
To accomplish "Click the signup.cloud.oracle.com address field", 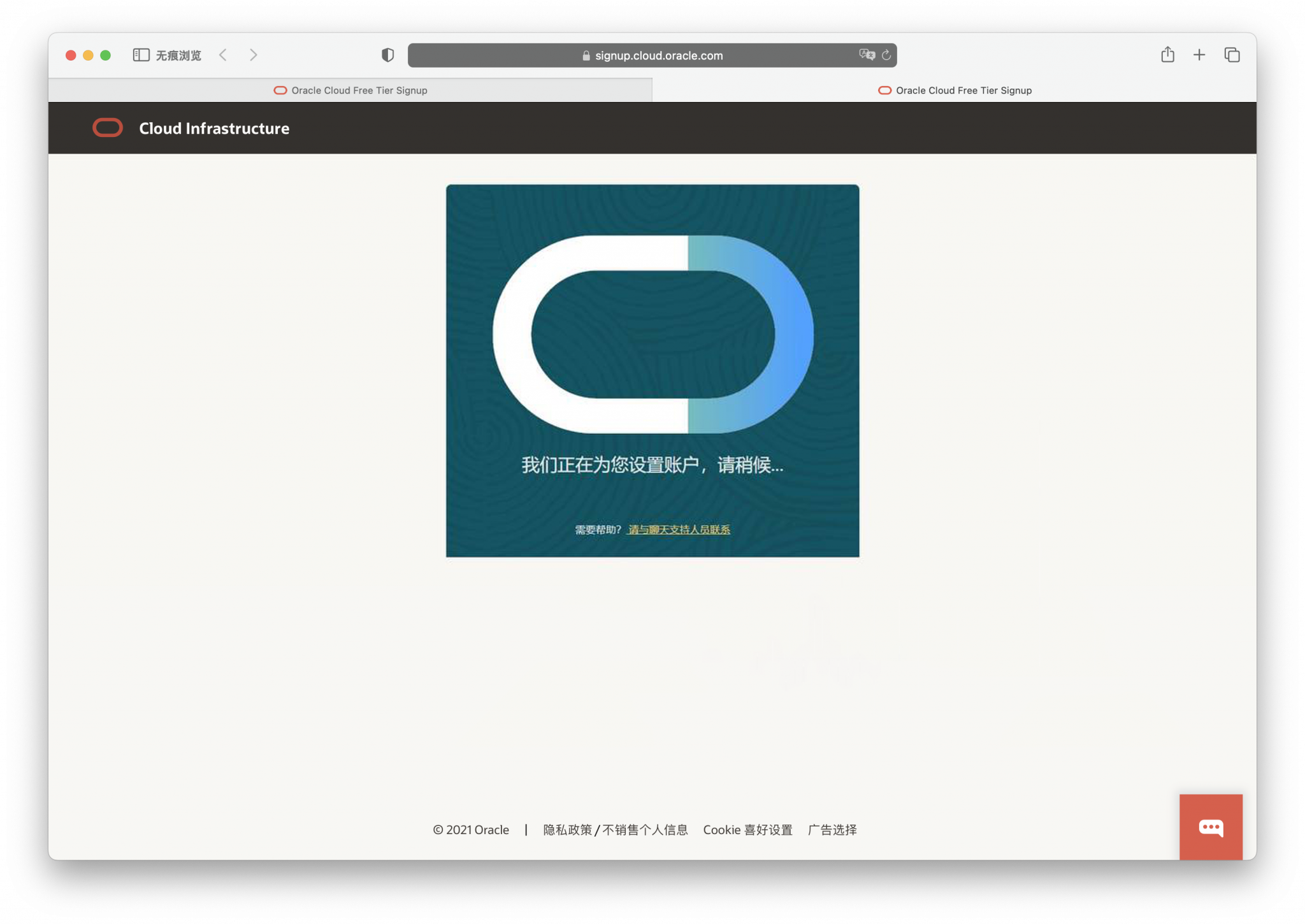I will pyautogui.click(x=652, y=55).
